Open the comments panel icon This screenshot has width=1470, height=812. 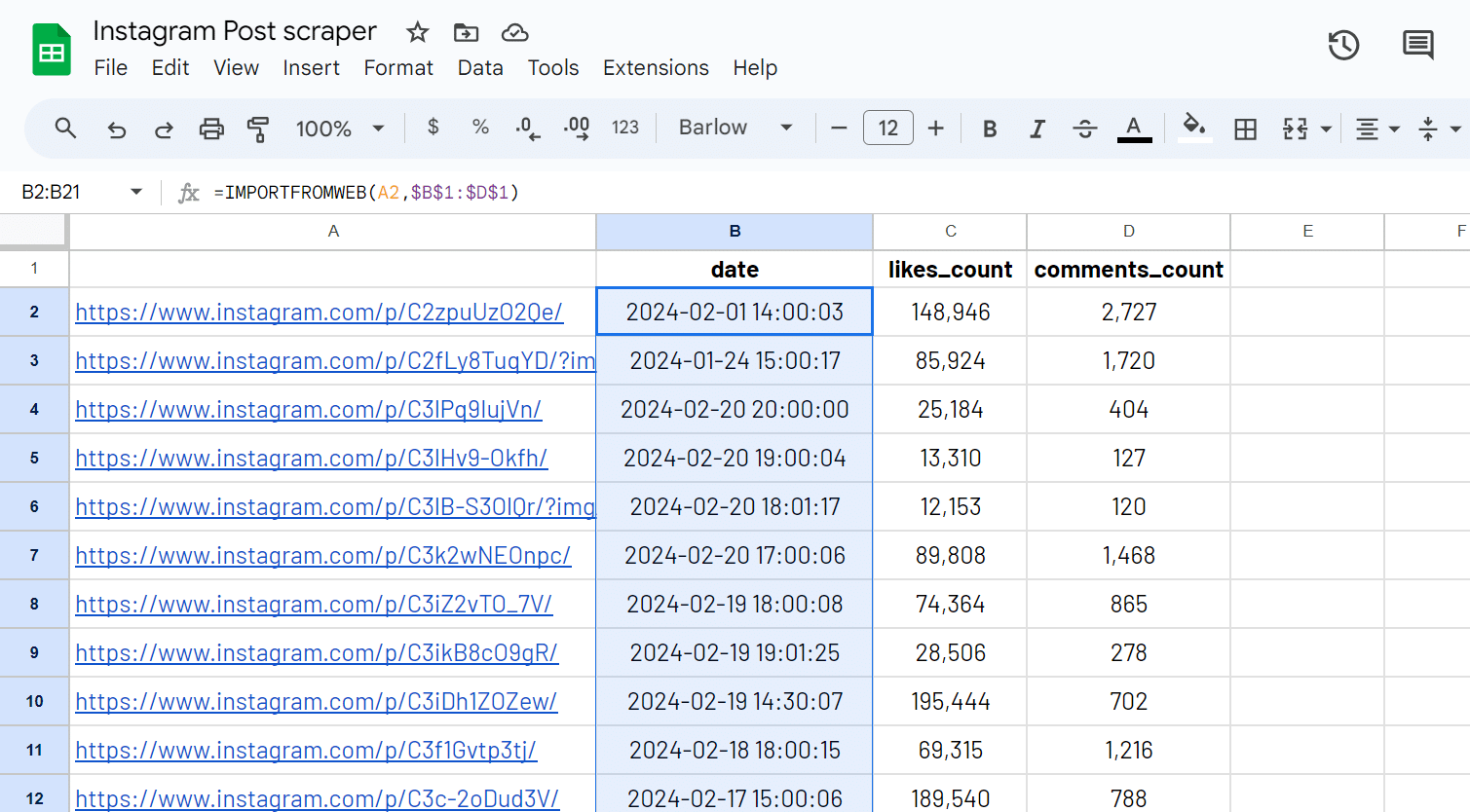[x=1417, y=45]
